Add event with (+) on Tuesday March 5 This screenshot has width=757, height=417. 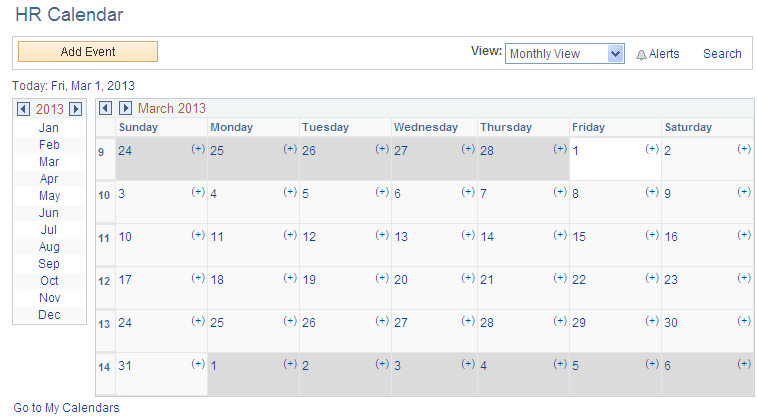coord(382,192)
